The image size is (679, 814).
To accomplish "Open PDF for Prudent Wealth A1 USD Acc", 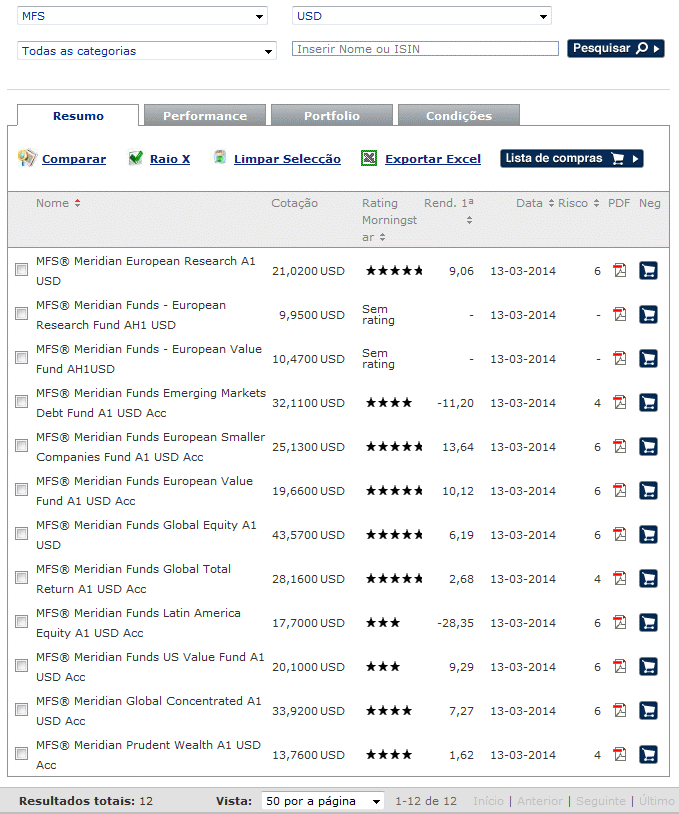I will click(x=619, y=754).
